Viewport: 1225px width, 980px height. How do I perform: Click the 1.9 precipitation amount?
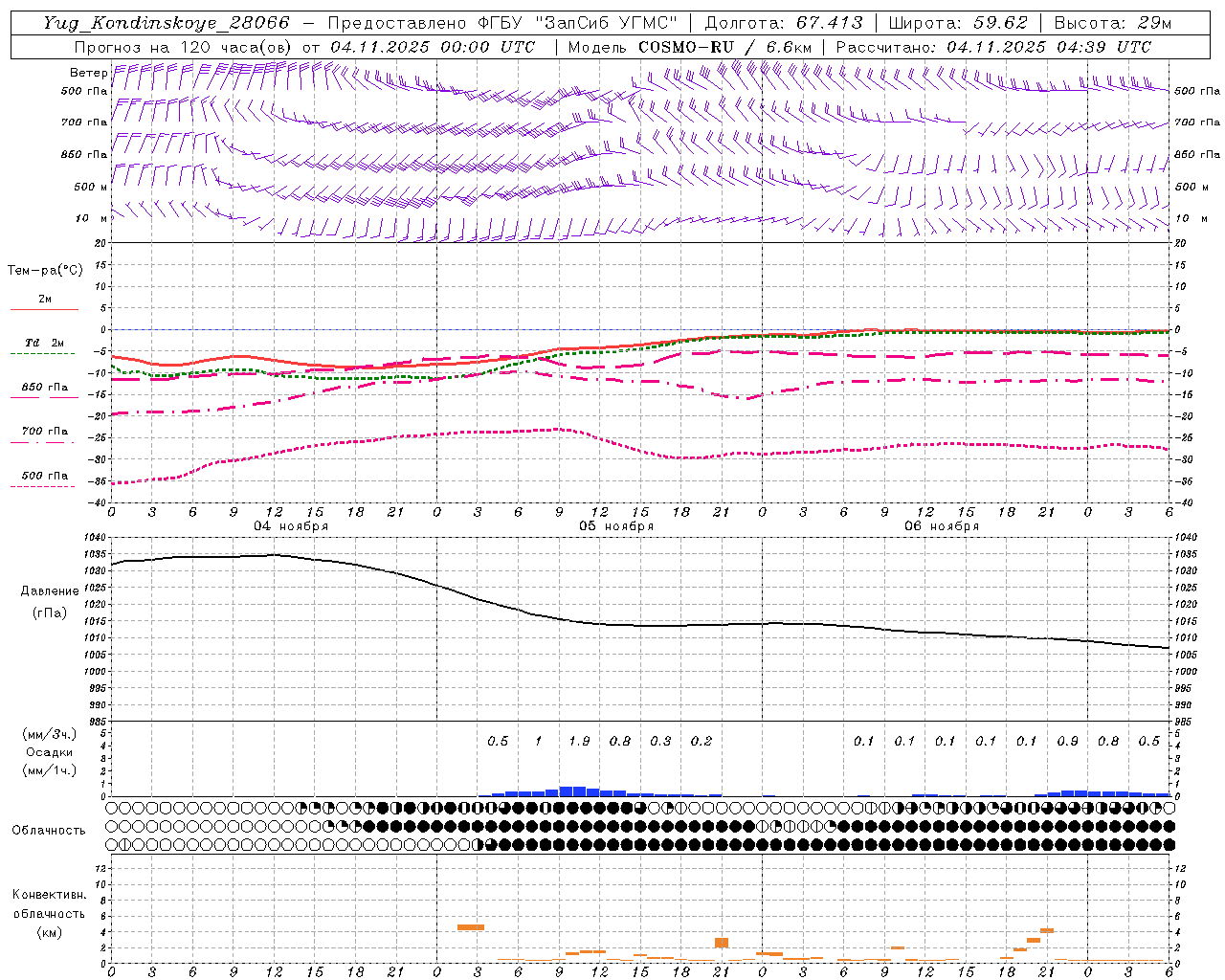pos(579,742)
